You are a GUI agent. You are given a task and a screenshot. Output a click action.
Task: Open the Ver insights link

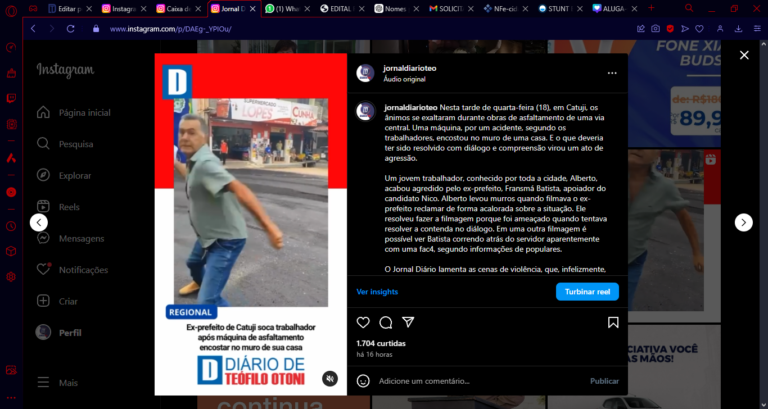pyautogui.click(x=376, y=291)
